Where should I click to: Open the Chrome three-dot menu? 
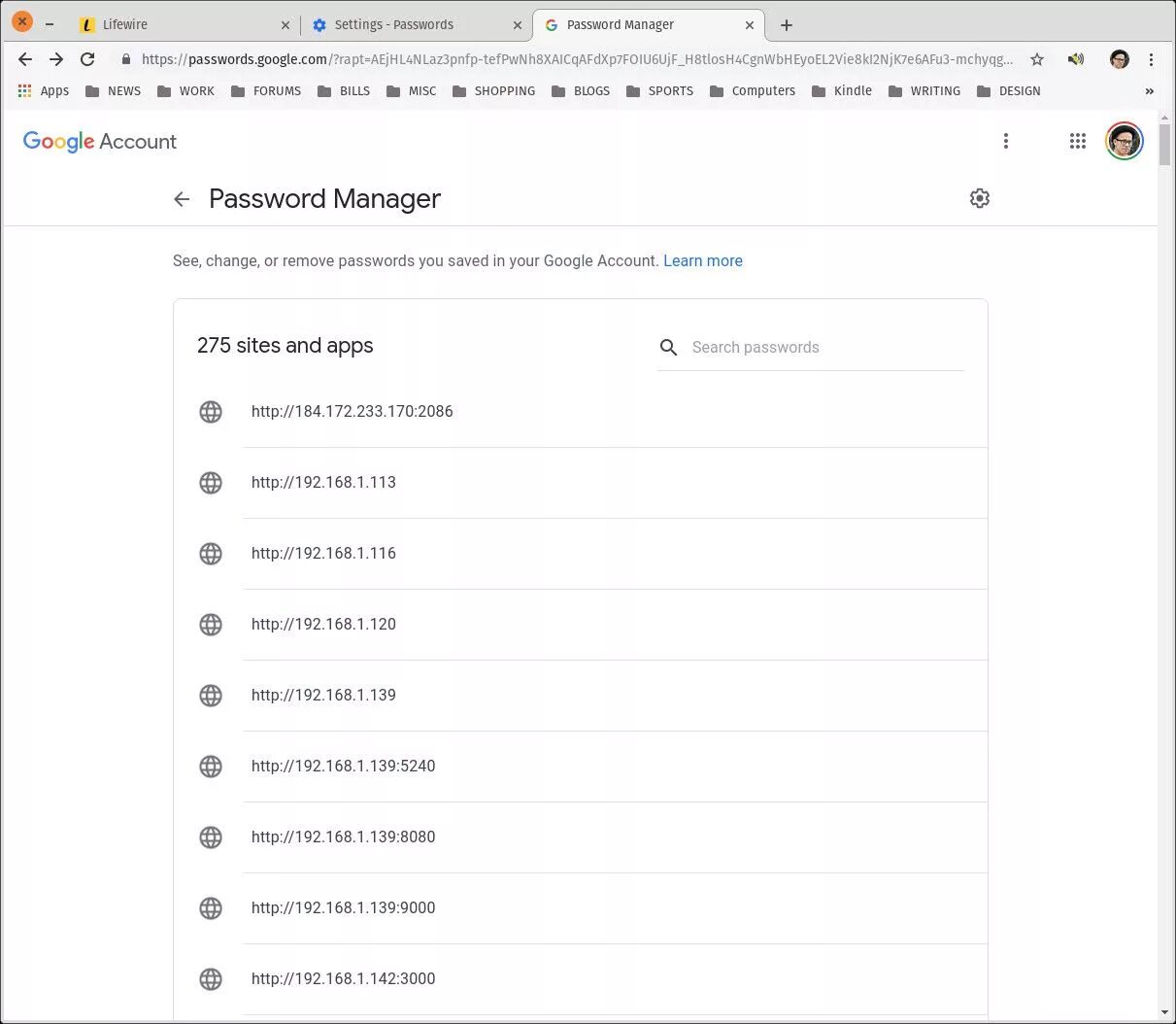tap(1151, 59)
